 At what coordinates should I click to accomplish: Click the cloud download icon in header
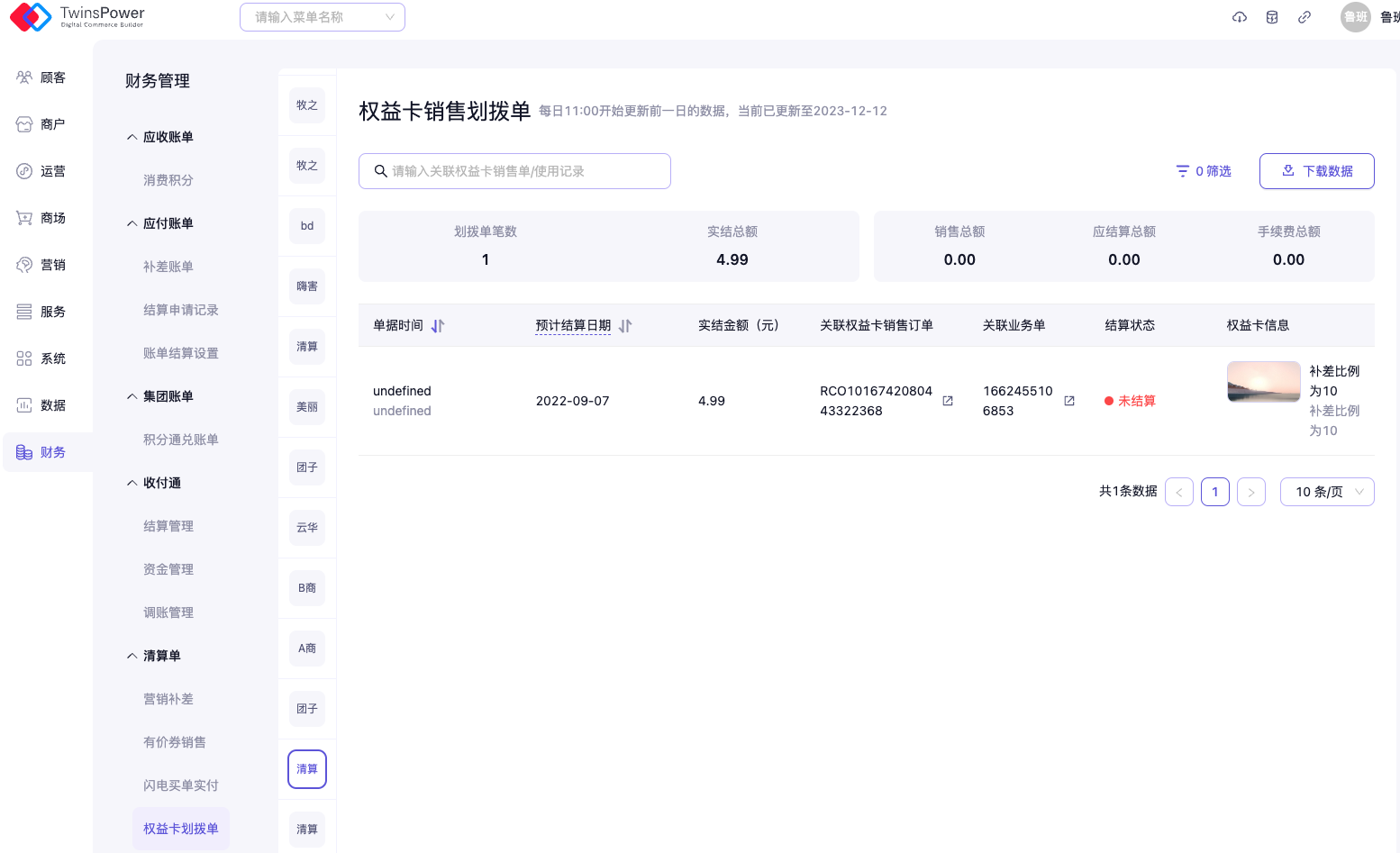coord(1240,17)
